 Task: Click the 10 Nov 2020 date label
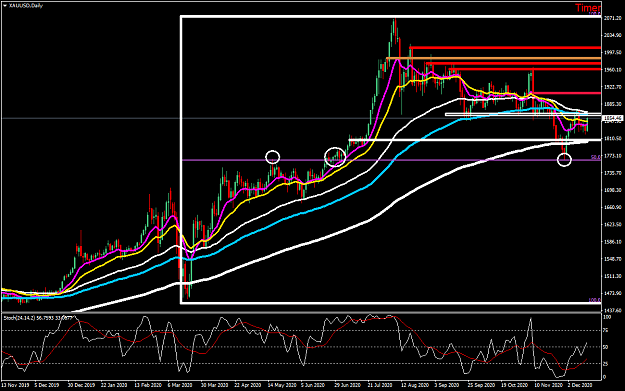pyautogui.click(x=548, y=385)
